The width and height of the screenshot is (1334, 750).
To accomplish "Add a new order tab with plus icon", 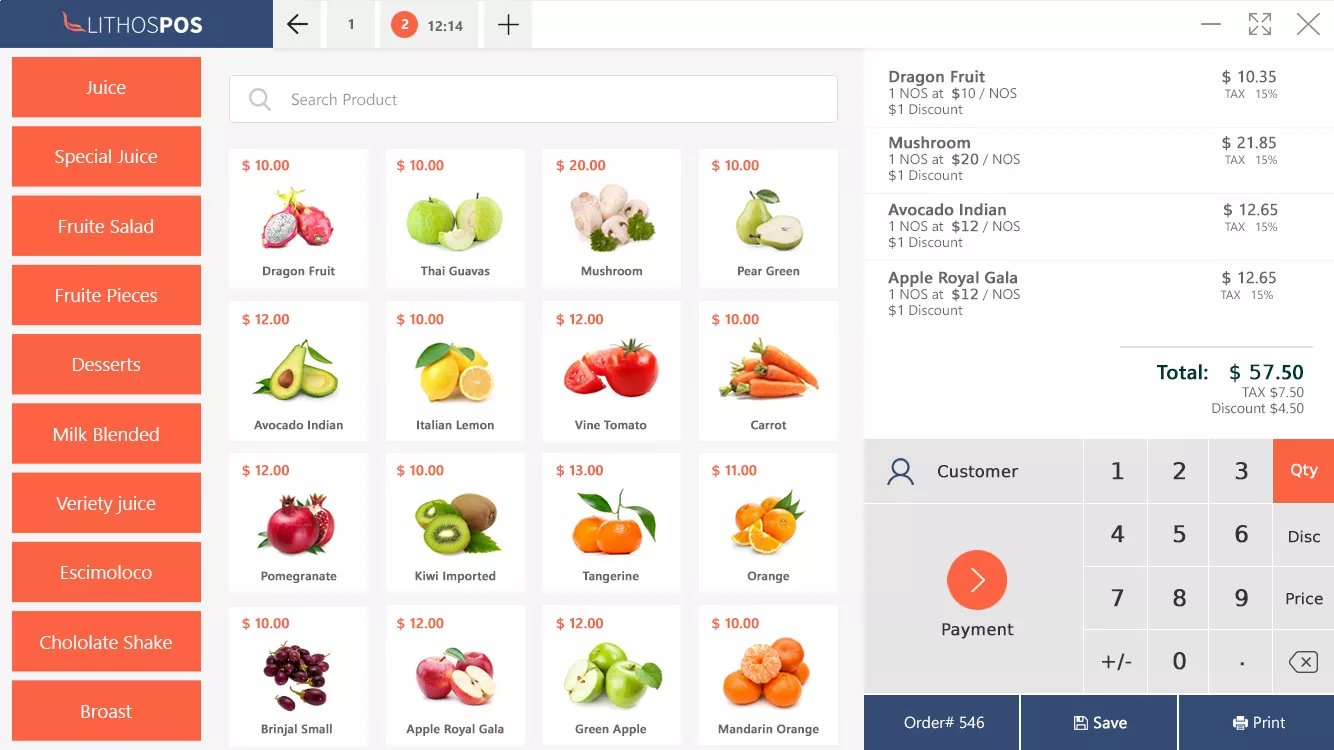I will (508, 25).
